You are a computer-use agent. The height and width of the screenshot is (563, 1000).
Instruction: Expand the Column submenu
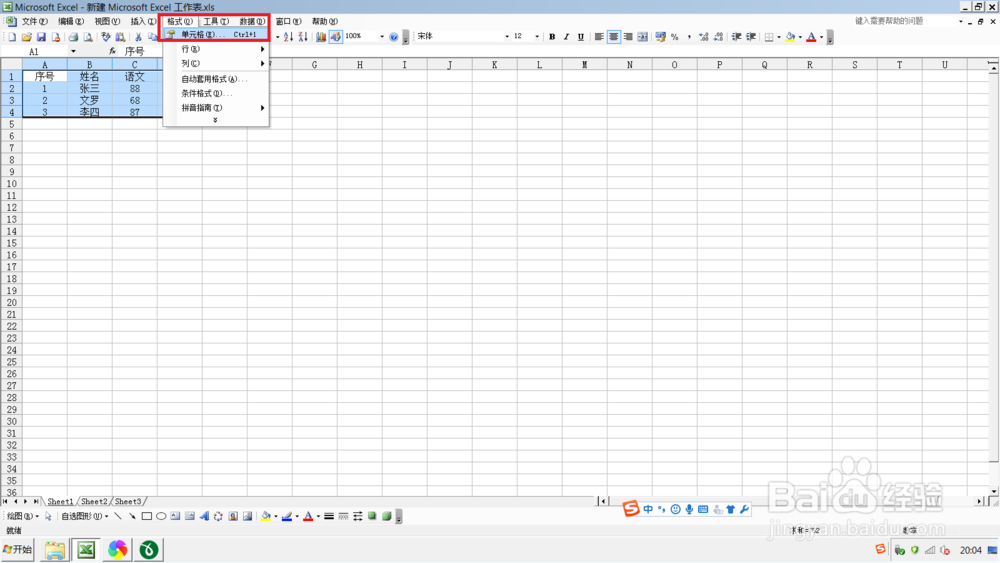[x=216, y=64]
